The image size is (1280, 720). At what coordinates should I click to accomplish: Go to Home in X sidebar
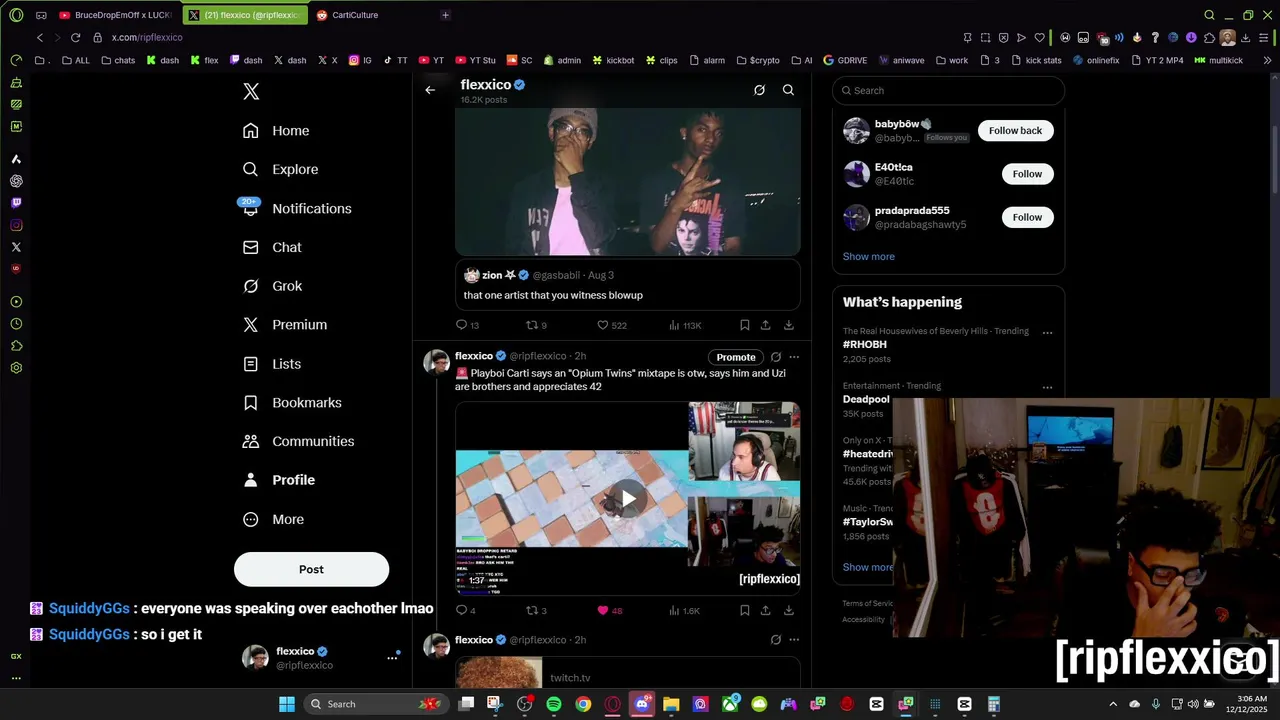pyautogui.click(x=276, y=131)
